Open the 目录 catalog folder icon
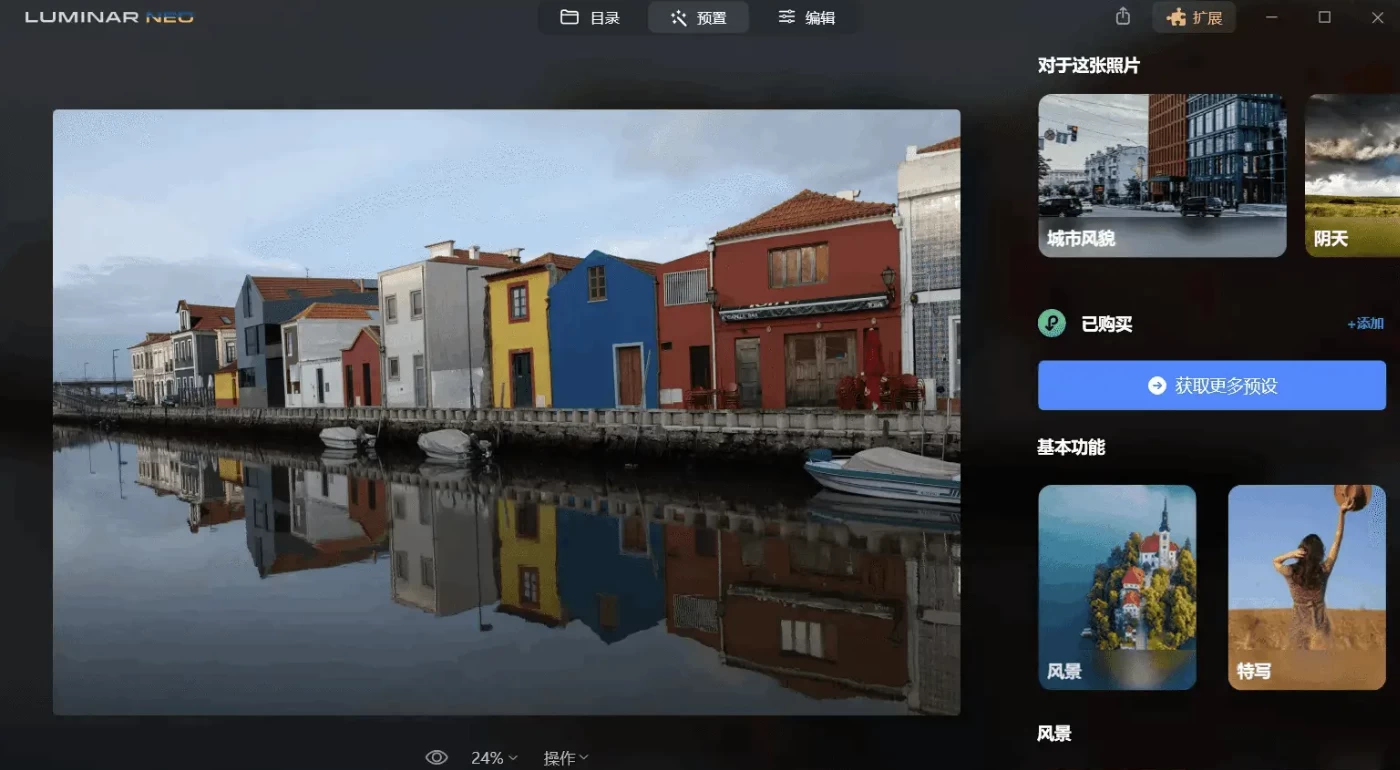The width and height of the screenshot is (1400, 770). [x=570, y=16]
